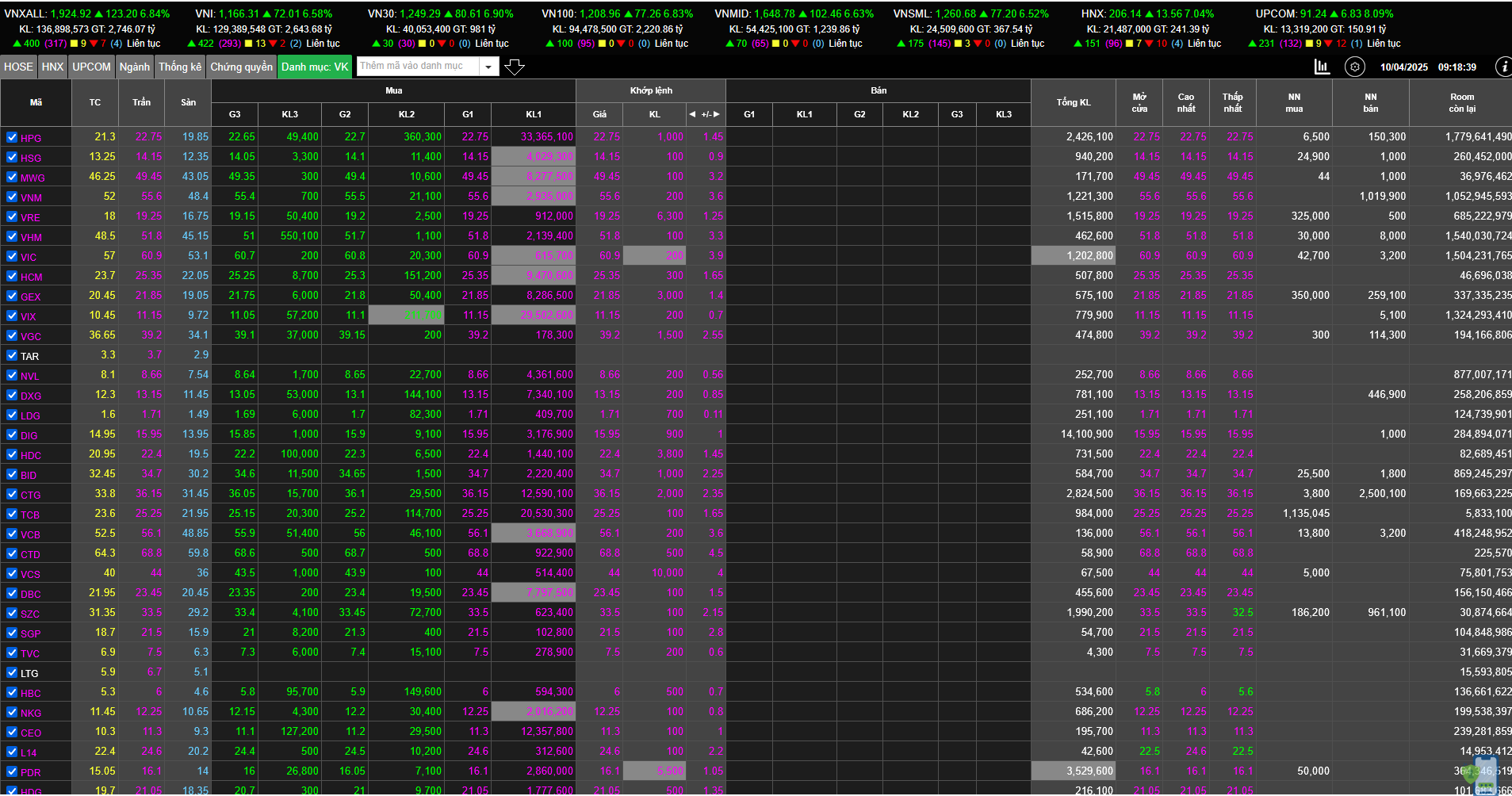Toggle the BID row checkbox
The image size is (1512, 796).
point(12,474)
